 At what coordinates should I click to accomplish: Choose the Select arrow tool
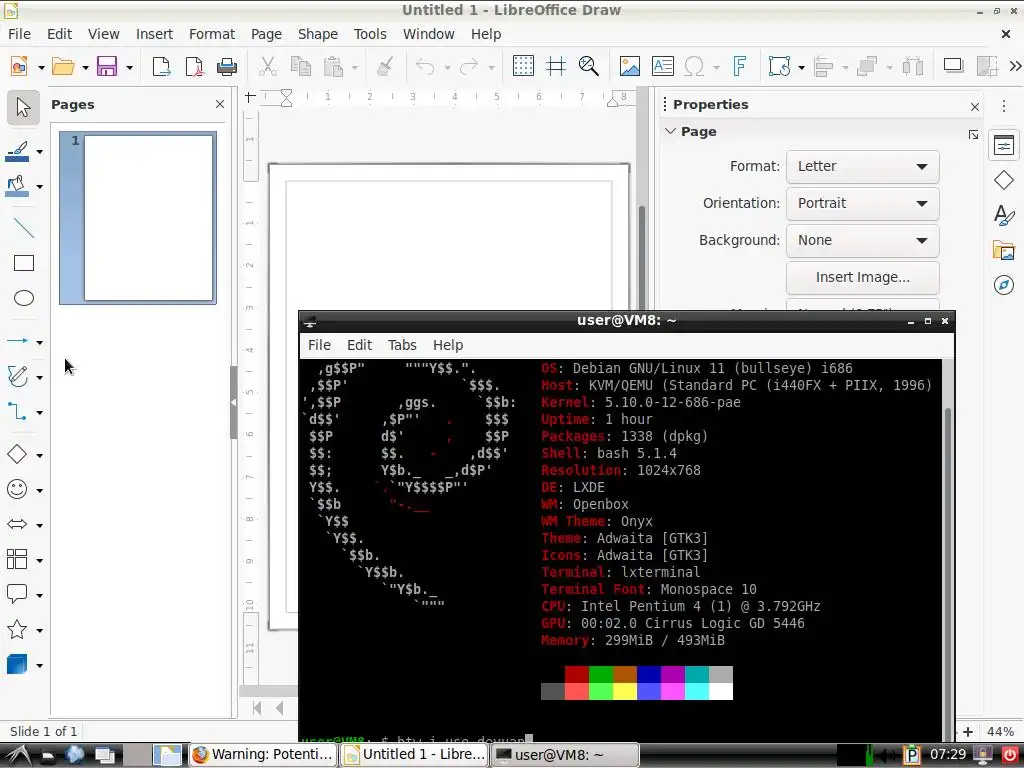[24, 107]
